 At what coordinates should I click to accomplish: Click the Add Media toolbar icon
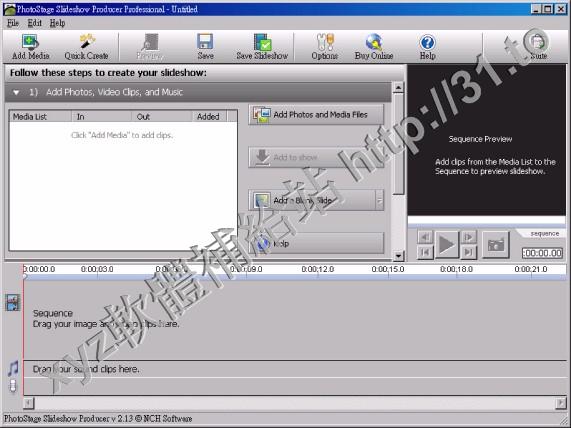(31, 47)
